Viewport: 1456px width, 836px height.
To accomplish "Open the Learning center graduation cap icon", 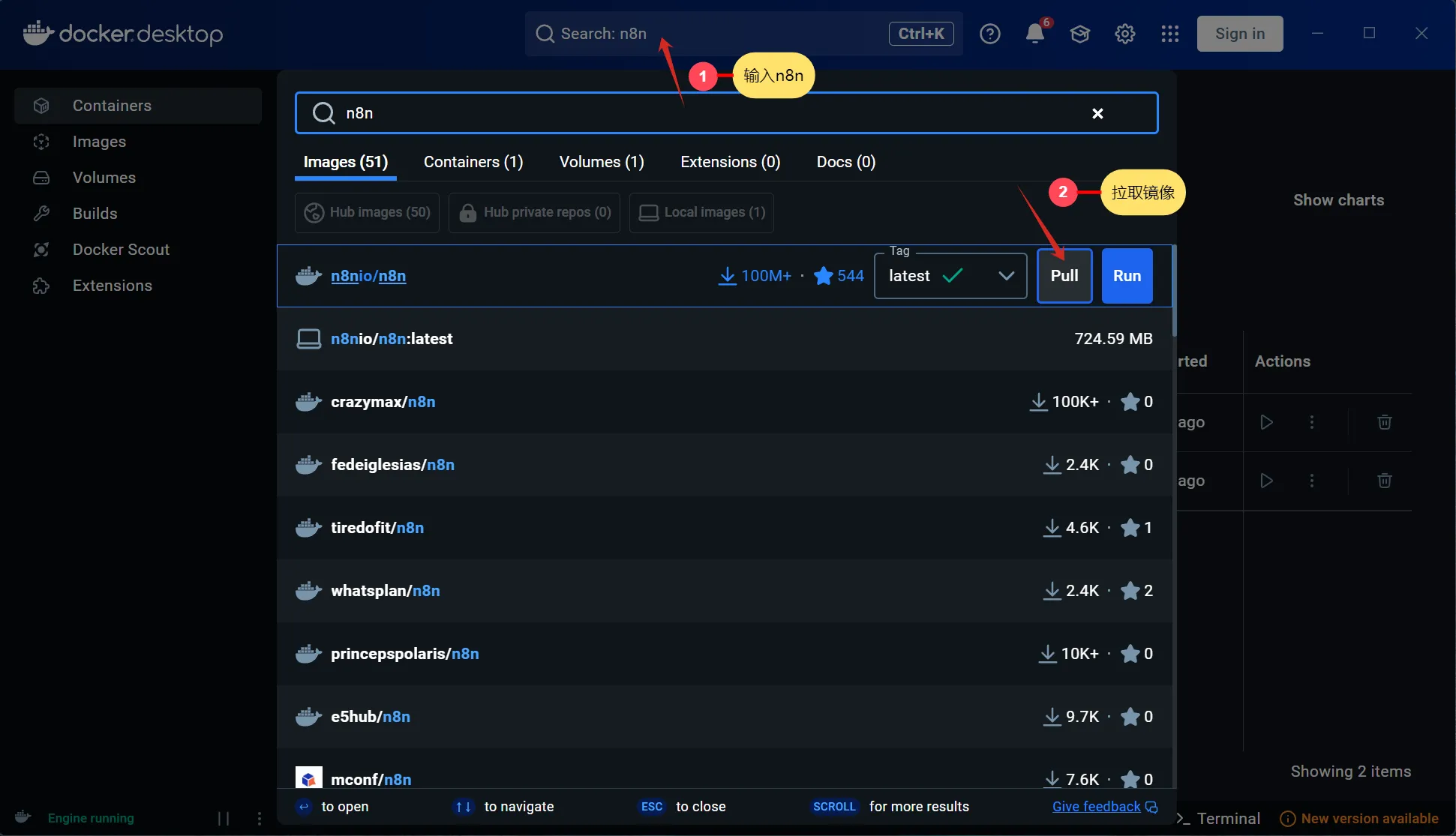I will pos(1079,34).
